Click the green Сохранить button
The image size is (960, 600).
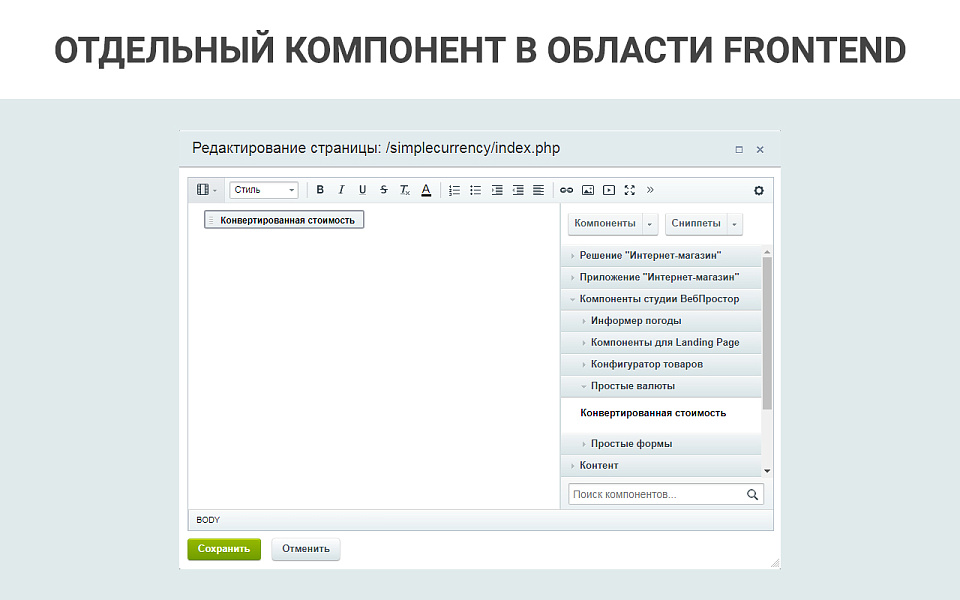(224, 549)
